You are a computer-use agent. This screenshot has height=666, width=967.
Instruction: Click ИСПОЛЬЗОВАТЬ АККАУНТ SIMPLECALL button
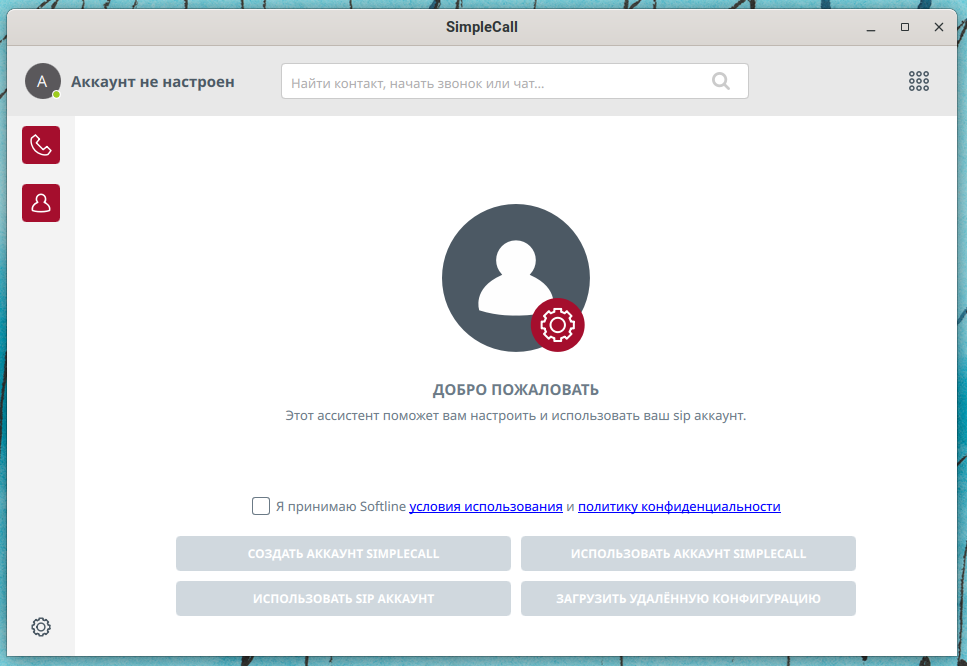(688, 553)
